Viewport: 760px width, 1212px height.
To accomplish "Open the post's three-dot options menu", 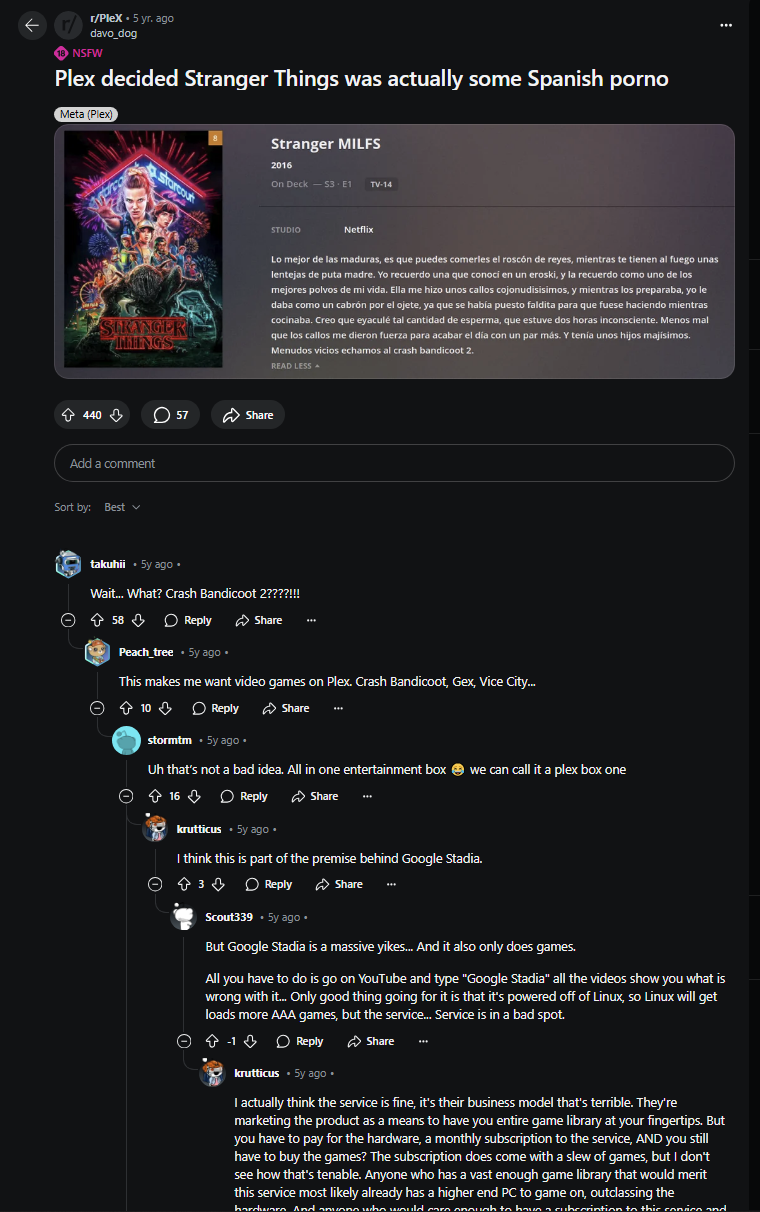I will [x=726, y=25].
